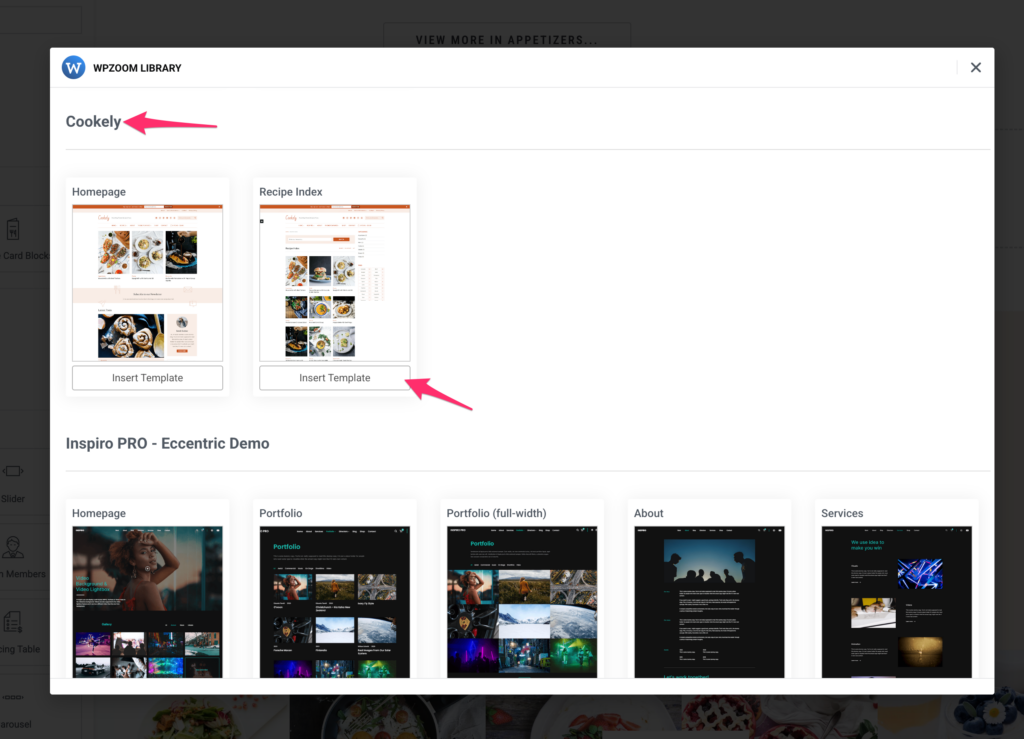Image resolution: width=1024 pixels, height=739 pixels.
Task: Select the Pricing Table widget icon in background panel
Action: [13, 622]
